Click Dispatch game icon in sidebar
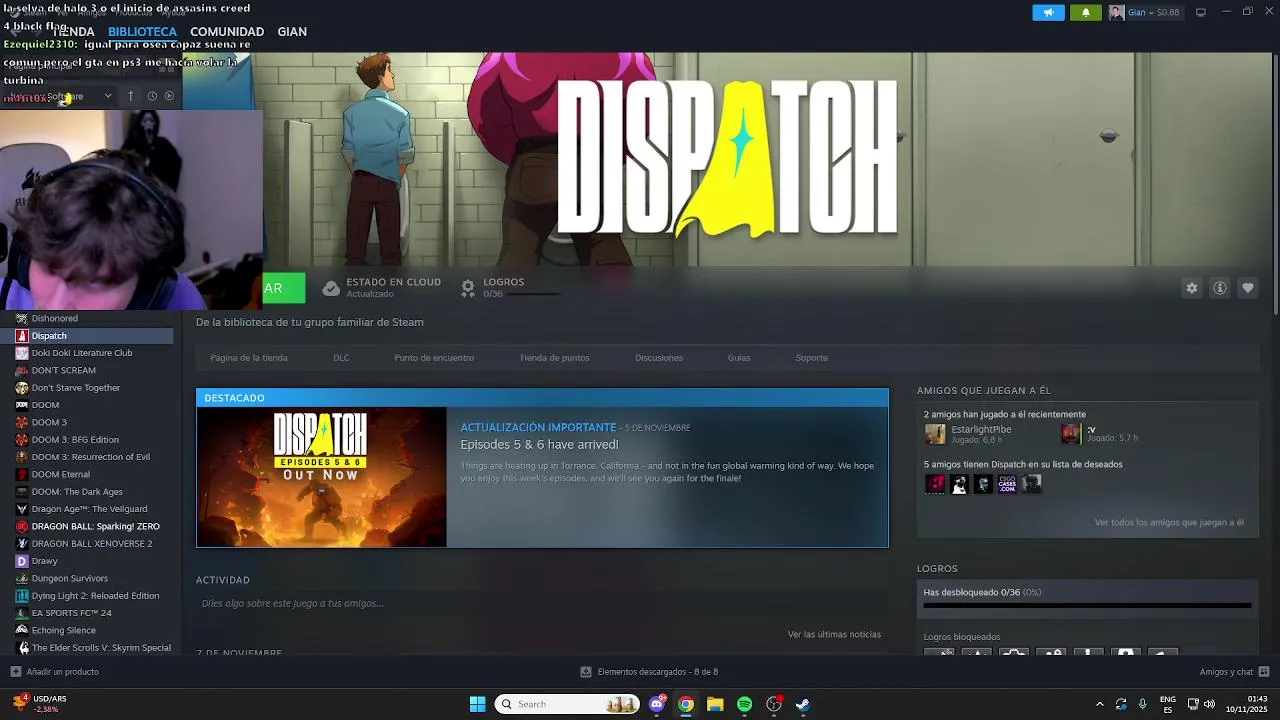This screenshot has width=1280, height=720. coord(22,336)
